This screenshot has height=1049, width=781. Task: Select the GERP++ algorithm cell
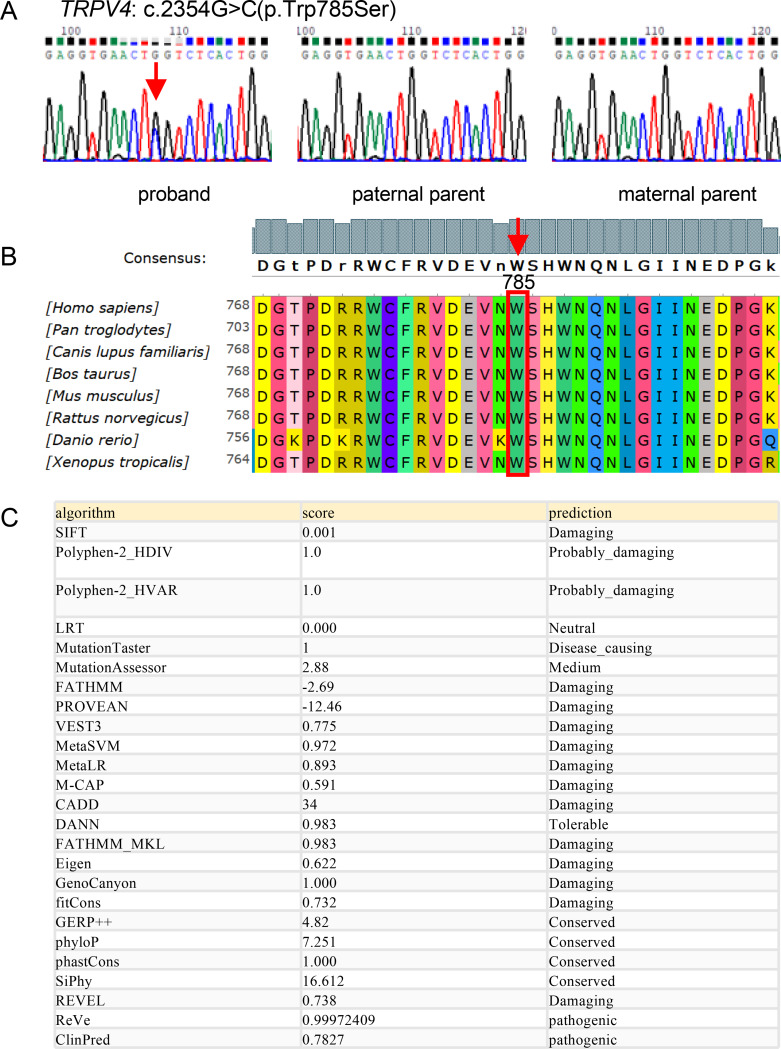(177, 923)
